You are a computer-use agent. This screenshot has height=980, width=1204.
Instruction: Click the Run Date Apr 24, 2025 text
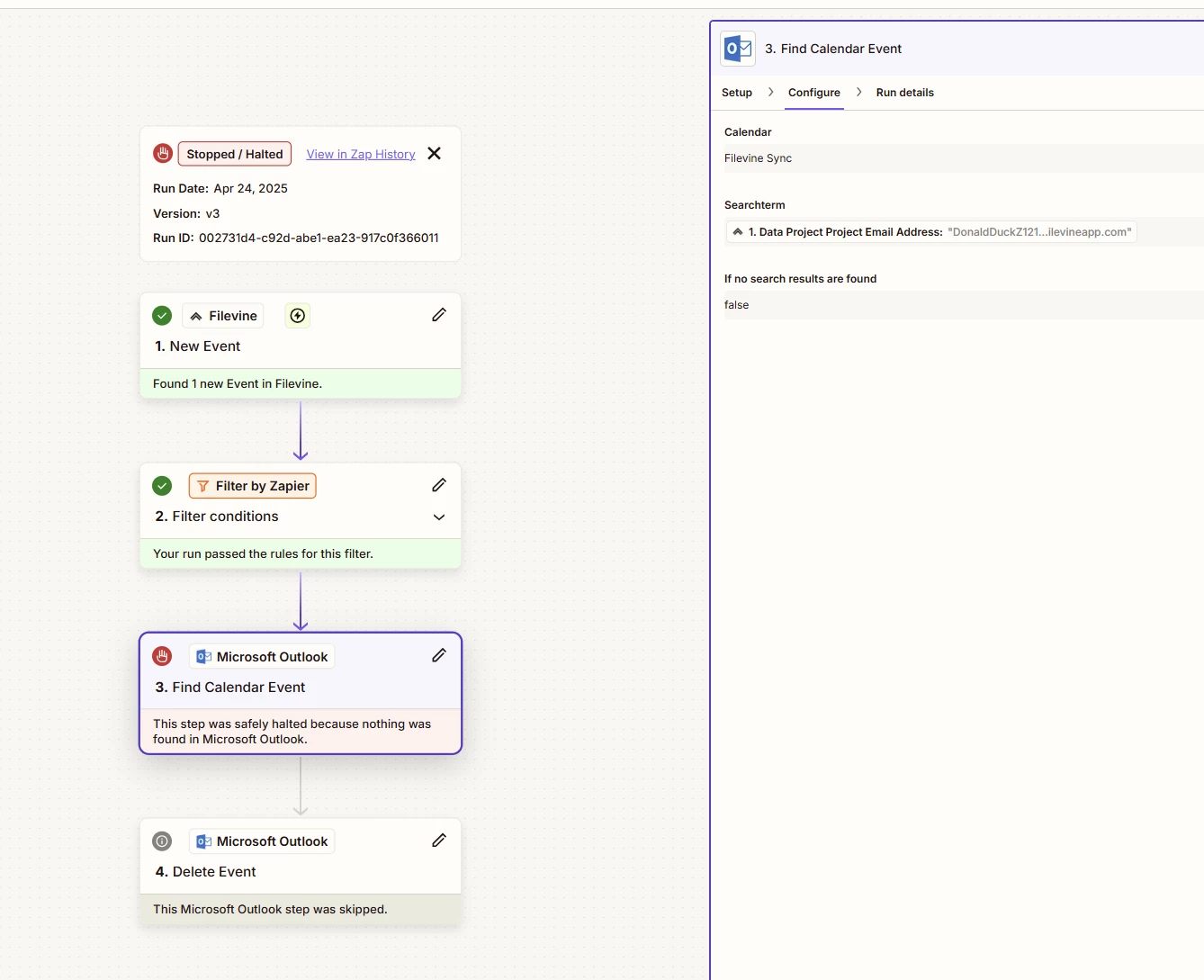(x=220, y=188)
